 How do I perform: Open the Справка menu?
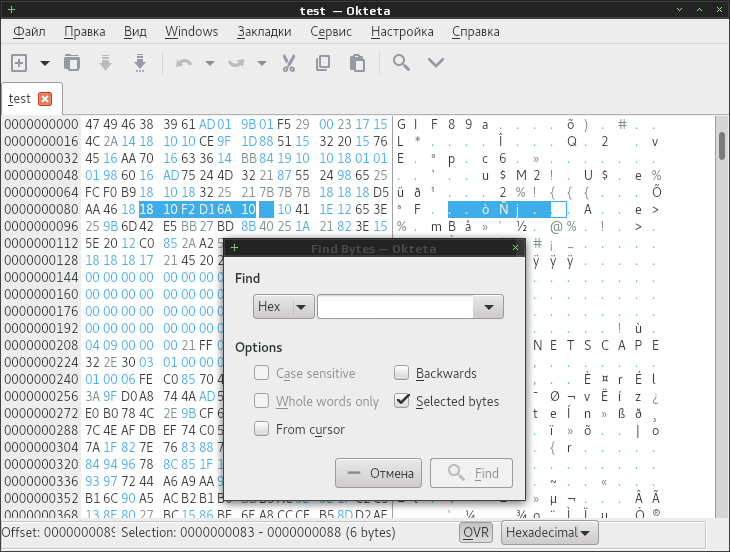476,32
